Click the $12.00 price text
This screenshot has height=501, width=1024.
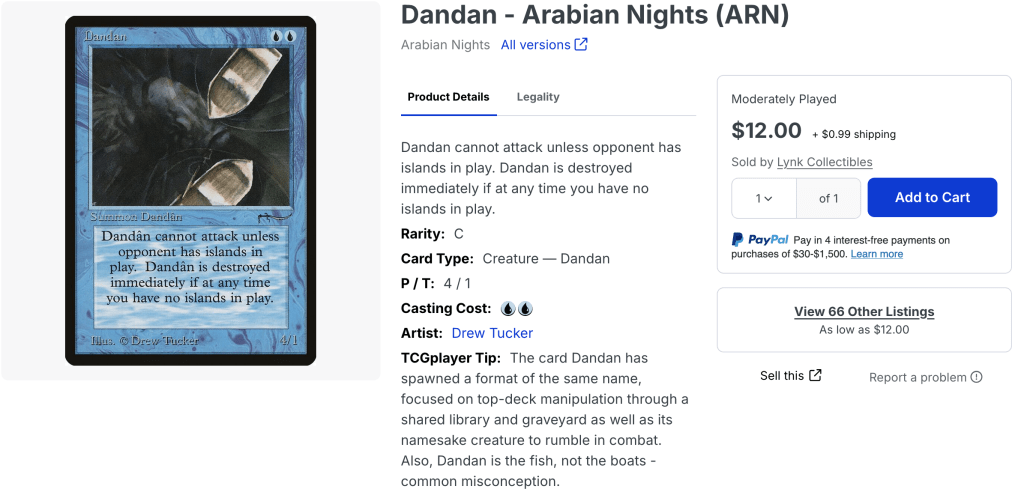[766, 131]
